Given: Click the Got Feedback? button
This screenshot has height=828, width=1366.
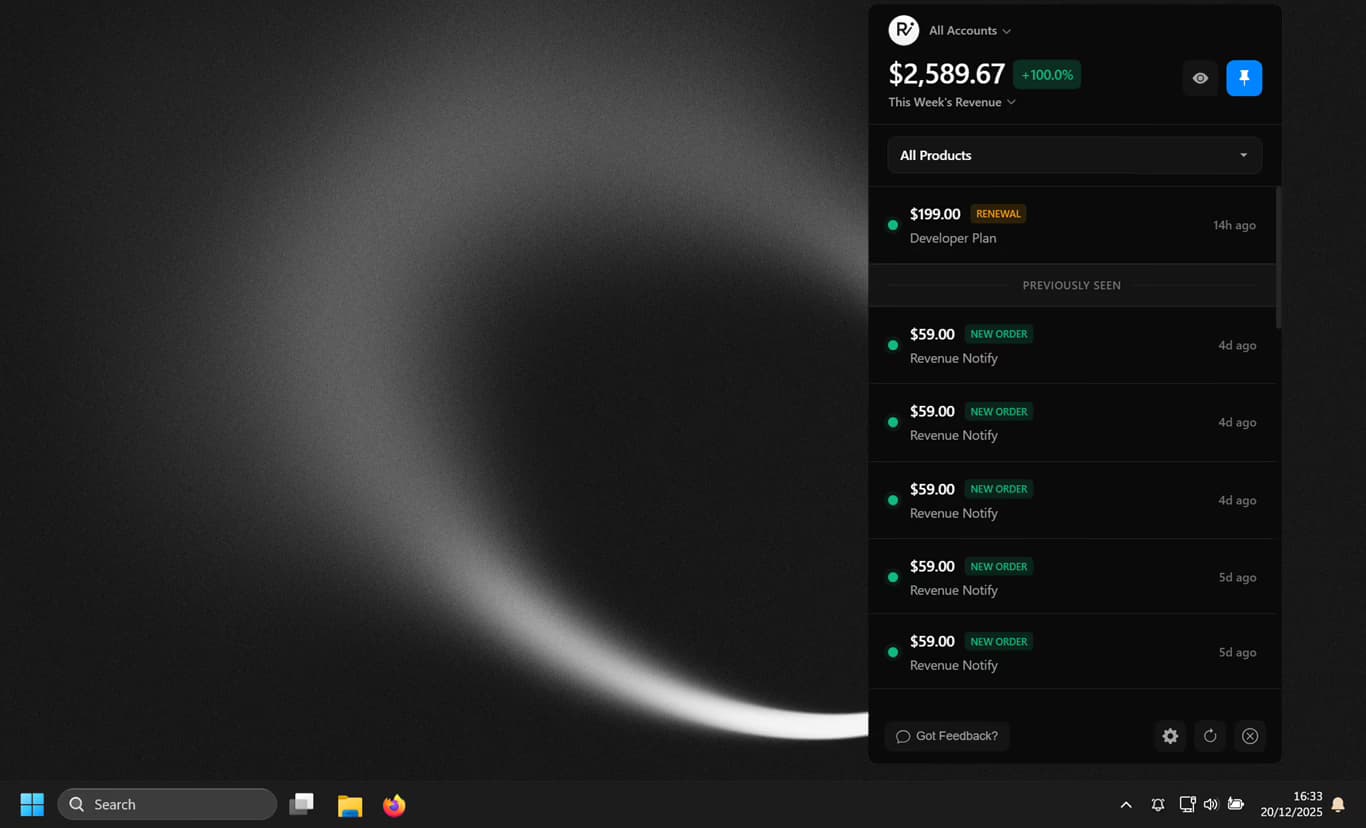Looking at the screenshot, I should tap(946, 736).
